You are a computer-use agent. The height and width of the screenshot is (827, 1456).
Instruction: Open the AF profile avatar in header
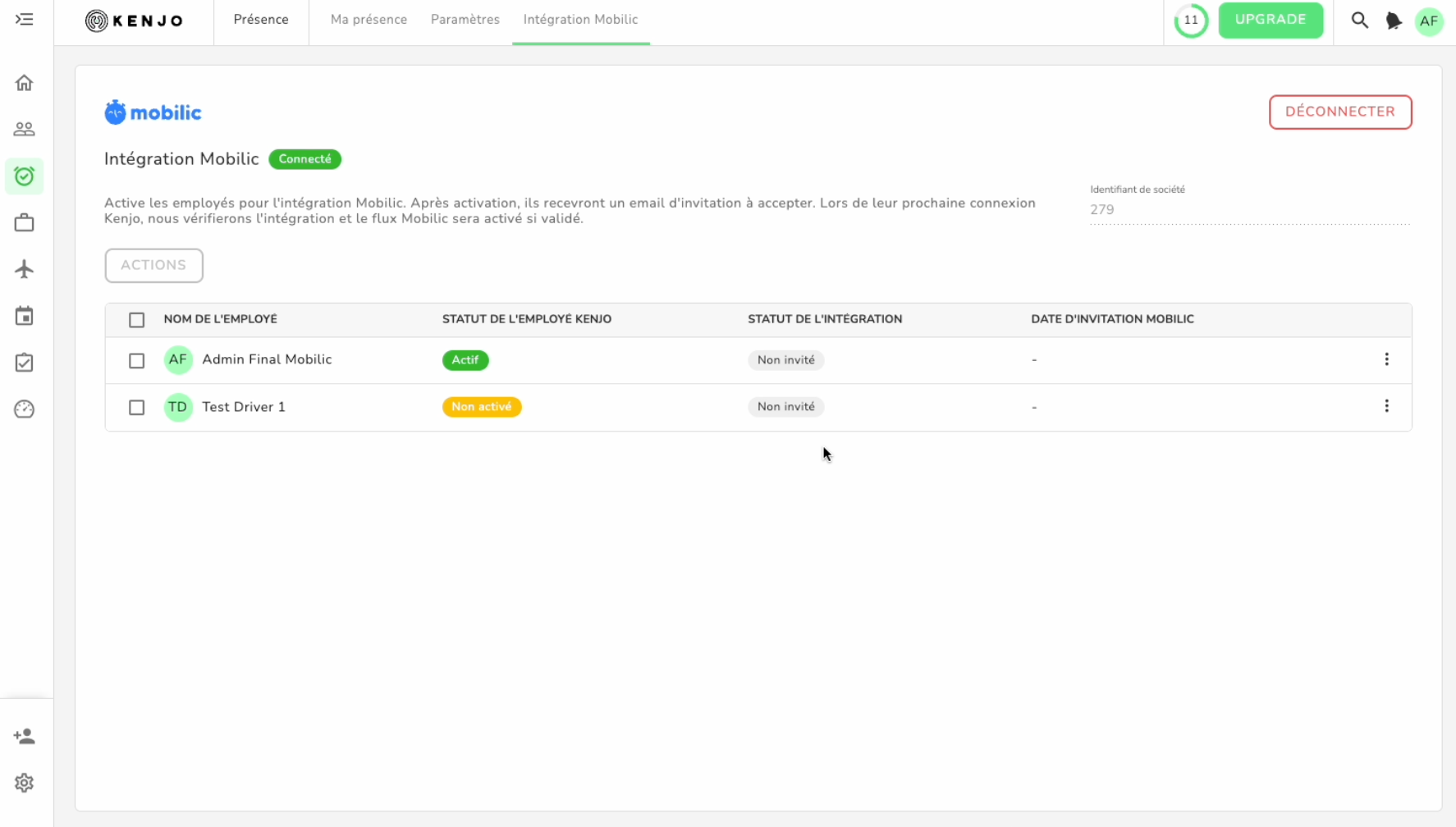click(x=1429, y=21)
